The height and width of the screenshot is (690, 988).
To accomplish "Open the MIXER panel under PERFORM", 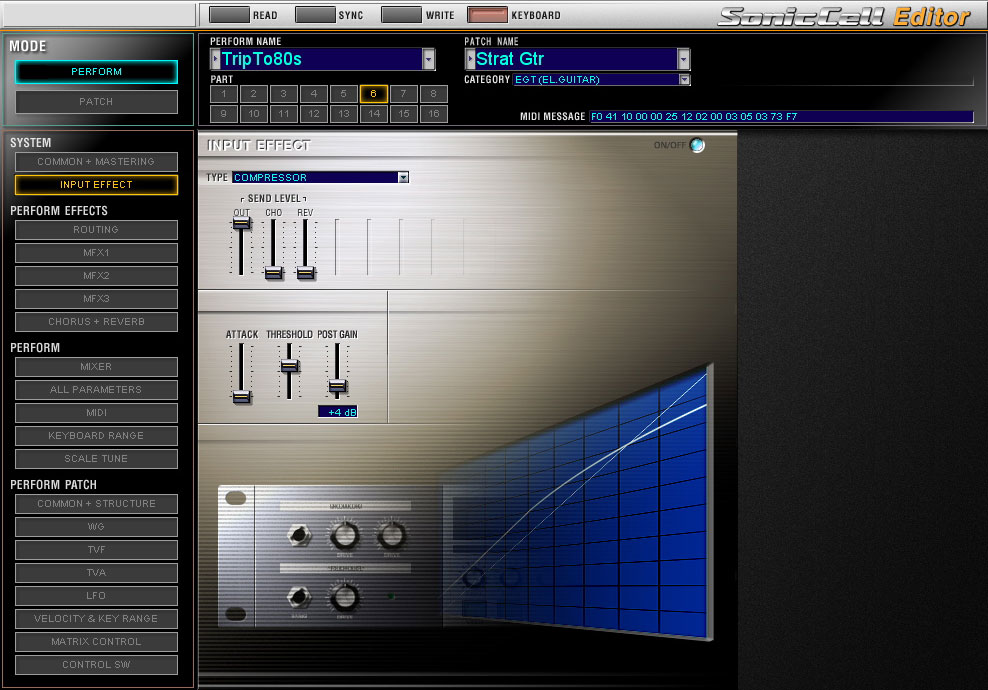I will (96, 366).
